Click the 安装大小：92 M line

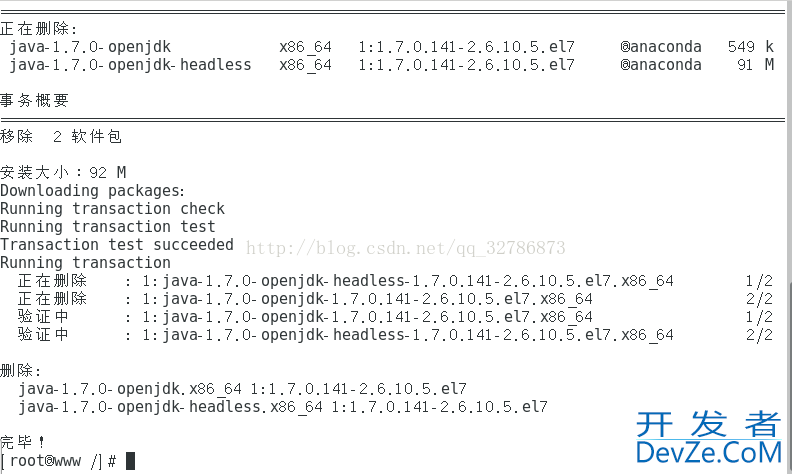coord(63,173)
